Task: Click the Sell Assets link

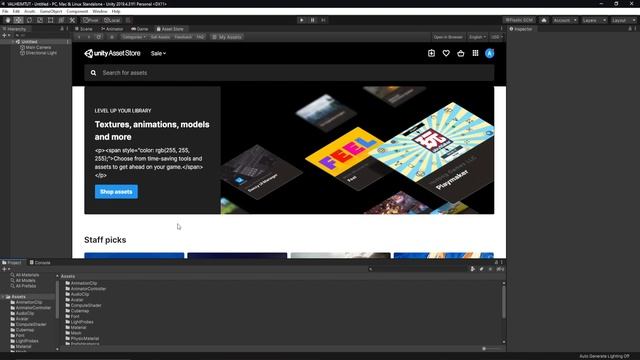Action: point(160,37)
